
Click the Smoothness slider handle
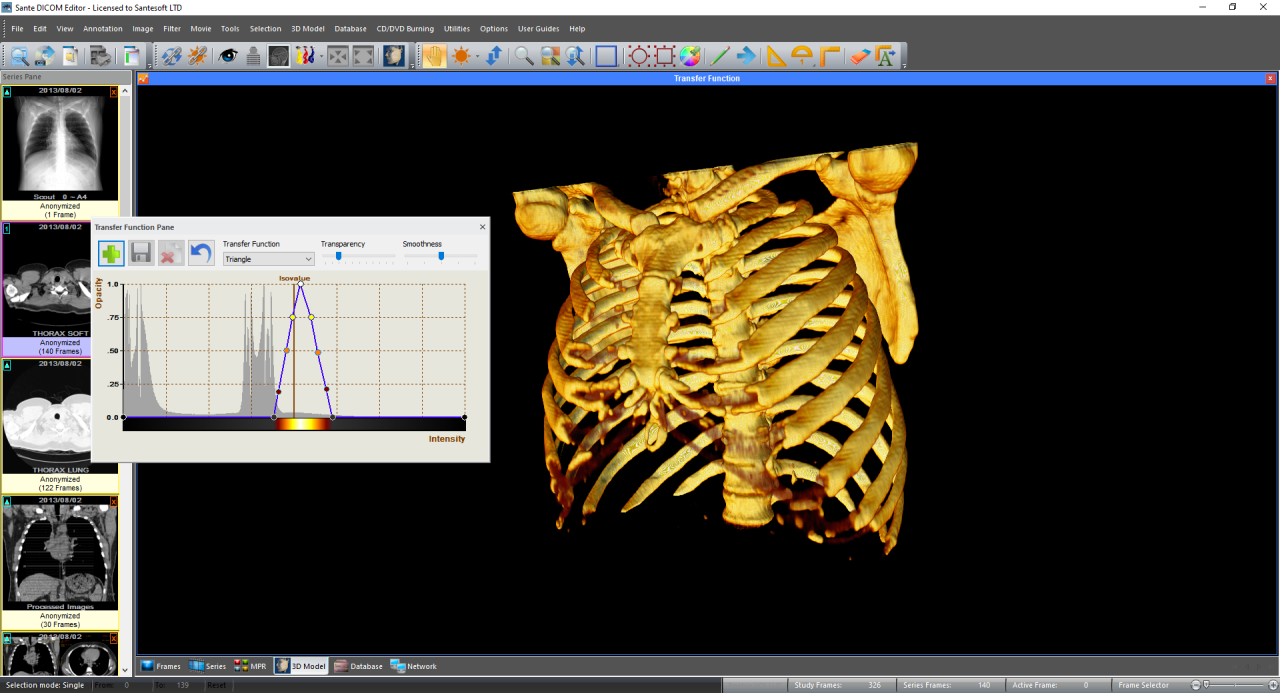coord(441,256)
